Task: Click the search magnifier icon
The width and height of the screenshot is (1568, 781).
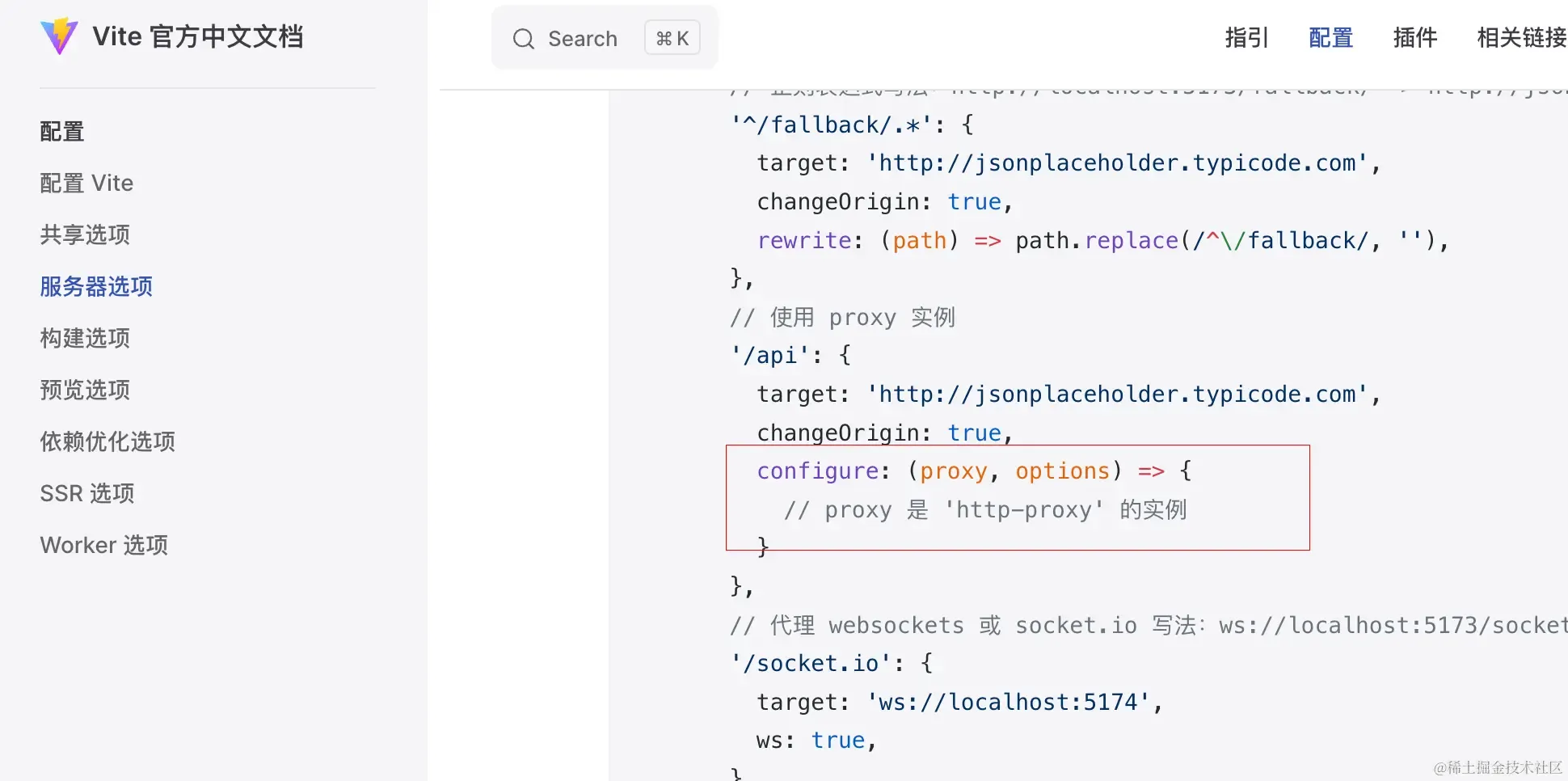Action: pyautogui.click(x=524, y=39)
